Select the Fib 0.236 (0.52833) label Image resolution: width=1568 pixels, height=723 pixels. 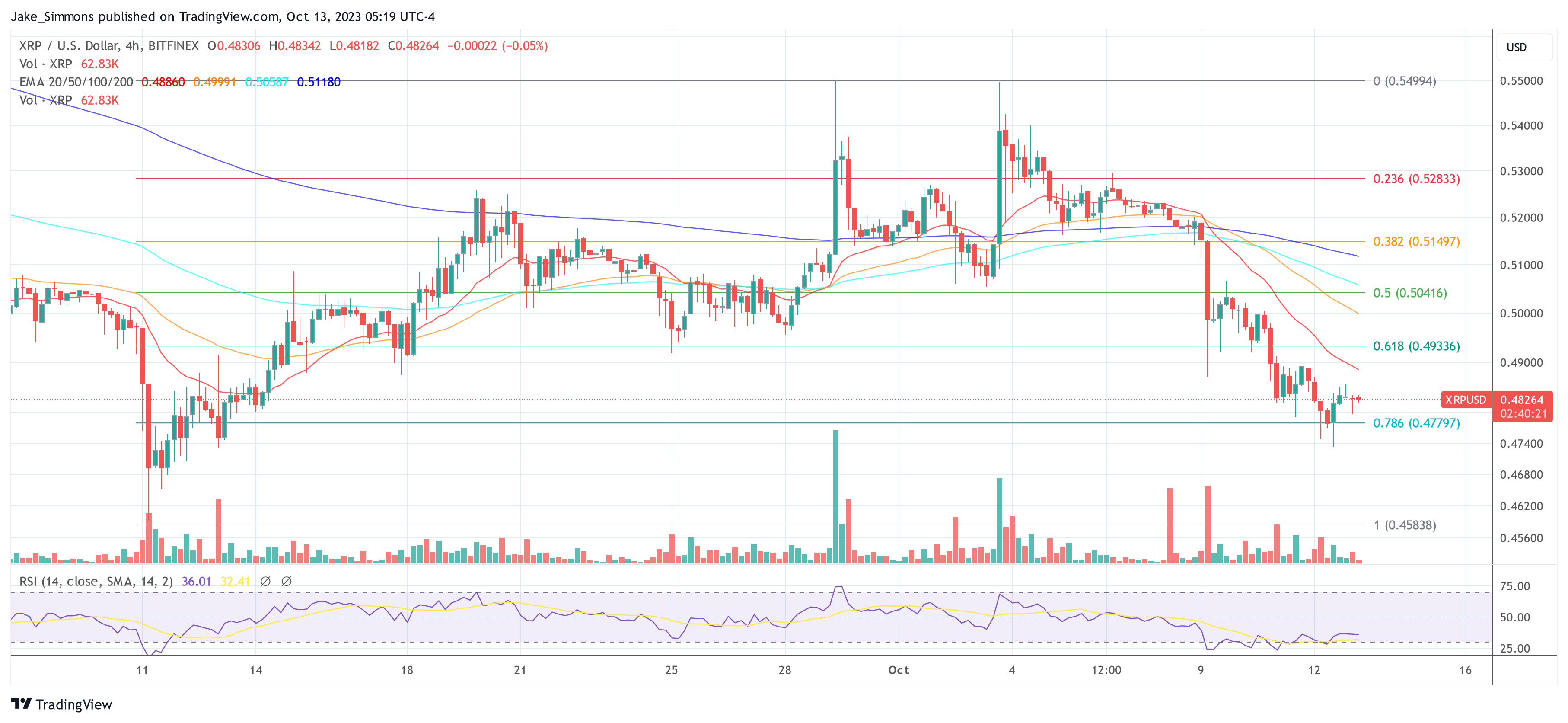(x=1416, y=179)
